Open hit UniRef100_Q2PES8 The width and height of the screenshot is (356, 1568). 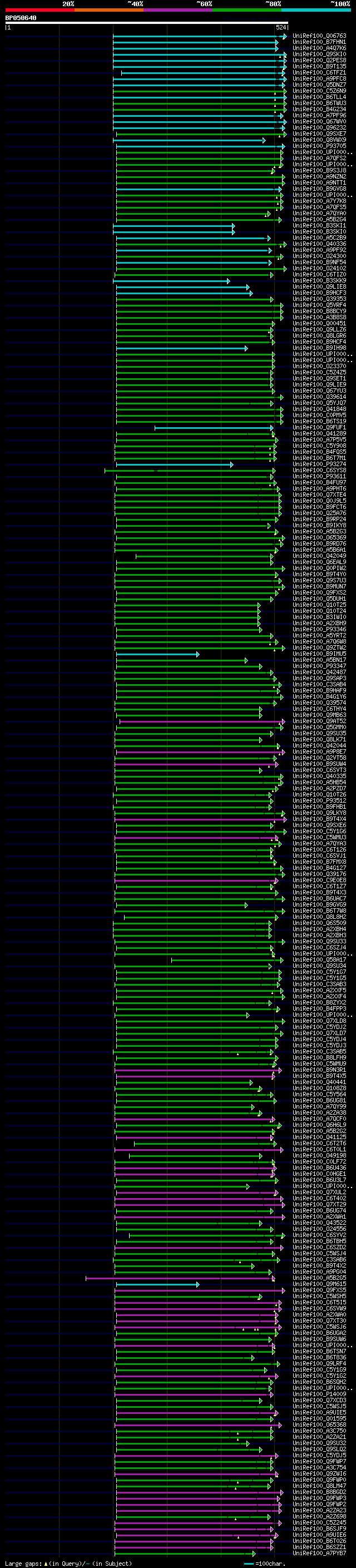tap(319, 61)
